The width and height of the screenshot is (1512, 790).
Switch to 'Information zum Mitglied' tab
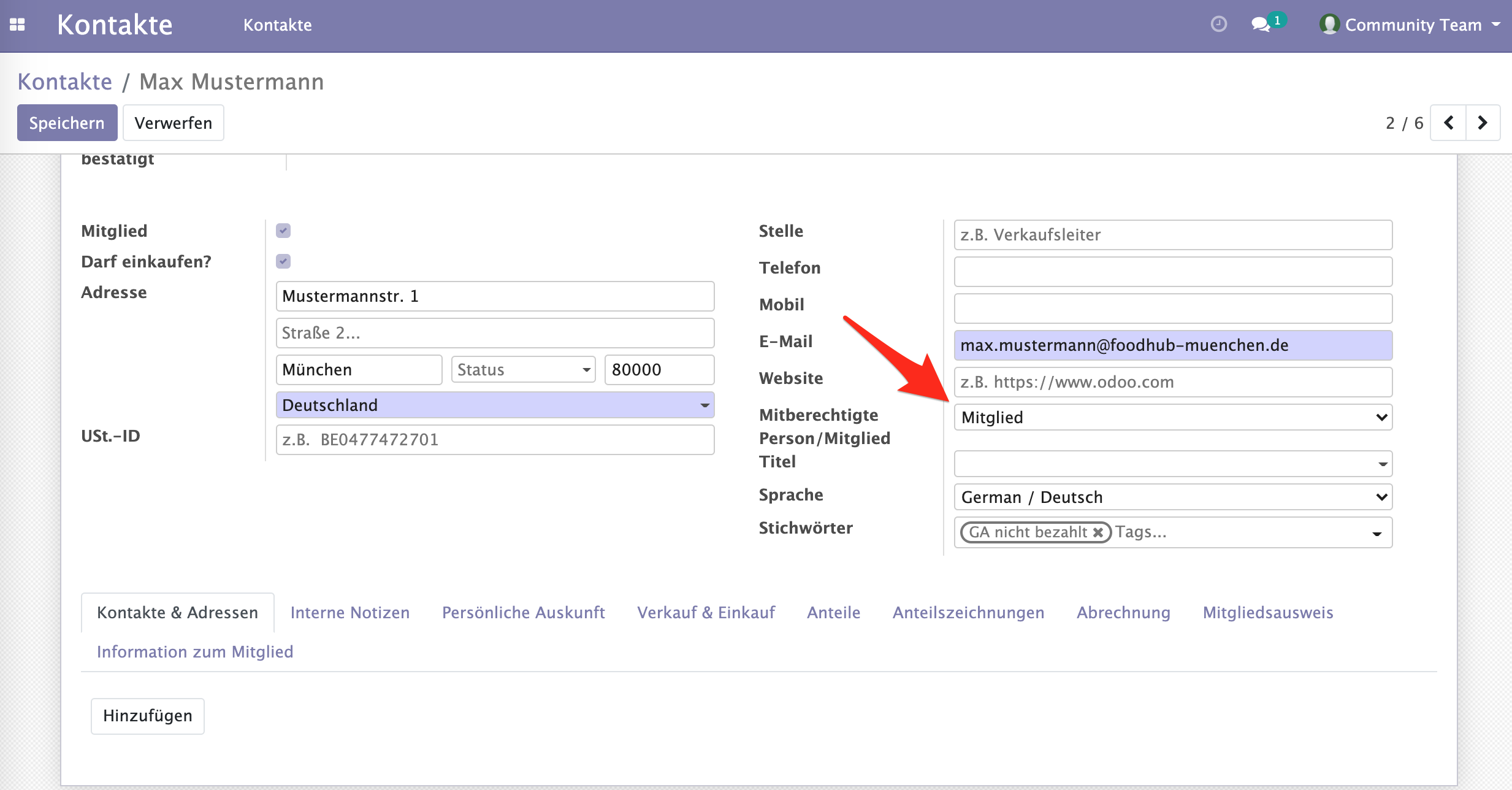[195, 651]
